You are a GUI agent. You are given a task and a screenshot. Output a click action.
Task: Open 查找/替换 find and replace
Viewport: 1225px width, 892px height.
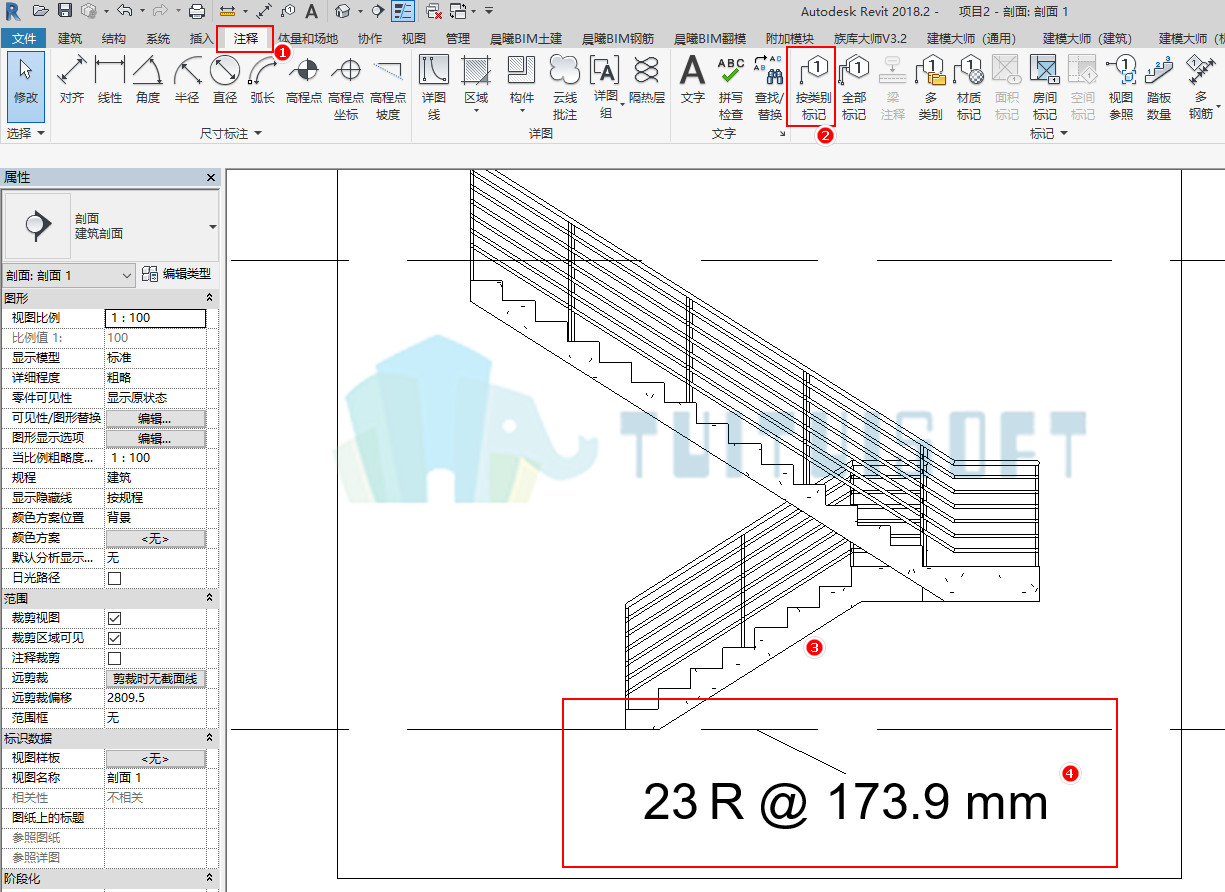pos(769,88)
